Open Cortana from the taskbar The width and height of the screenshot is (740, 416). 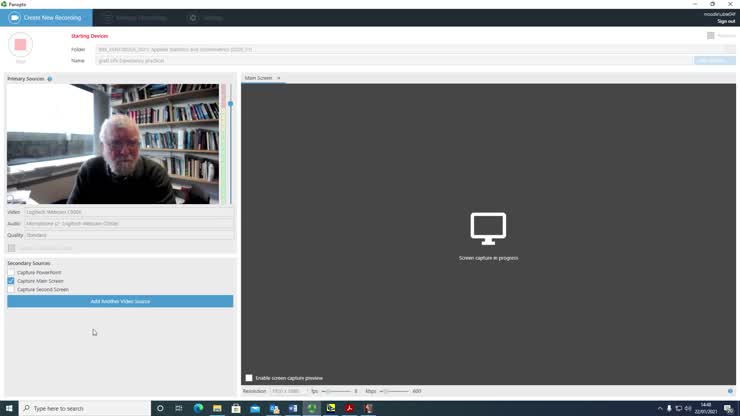(x=160, y=408)
